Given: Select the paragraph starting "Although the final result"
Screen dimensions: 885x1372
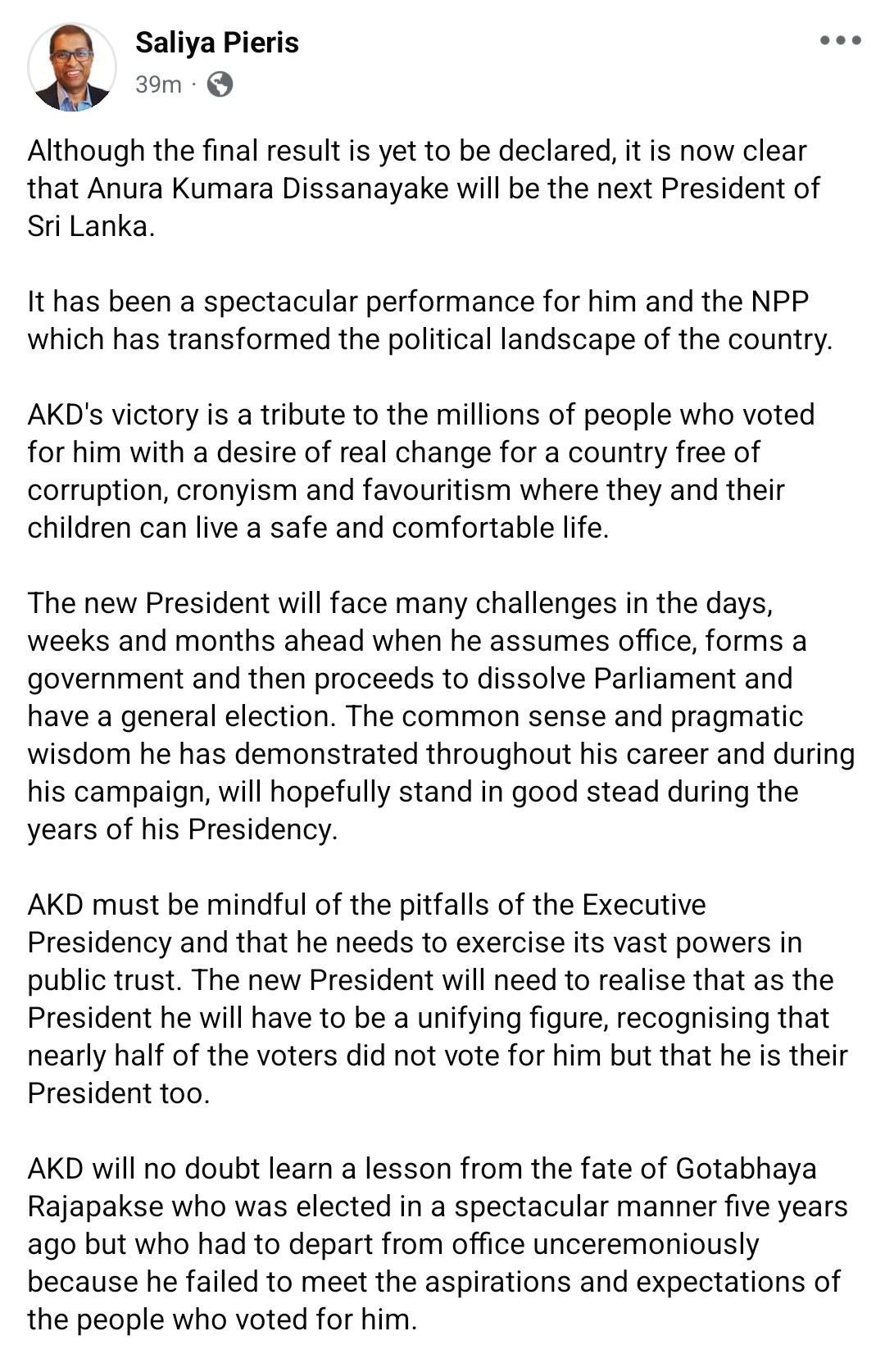Looking at the screenshot, I should [x=424, y=189].
